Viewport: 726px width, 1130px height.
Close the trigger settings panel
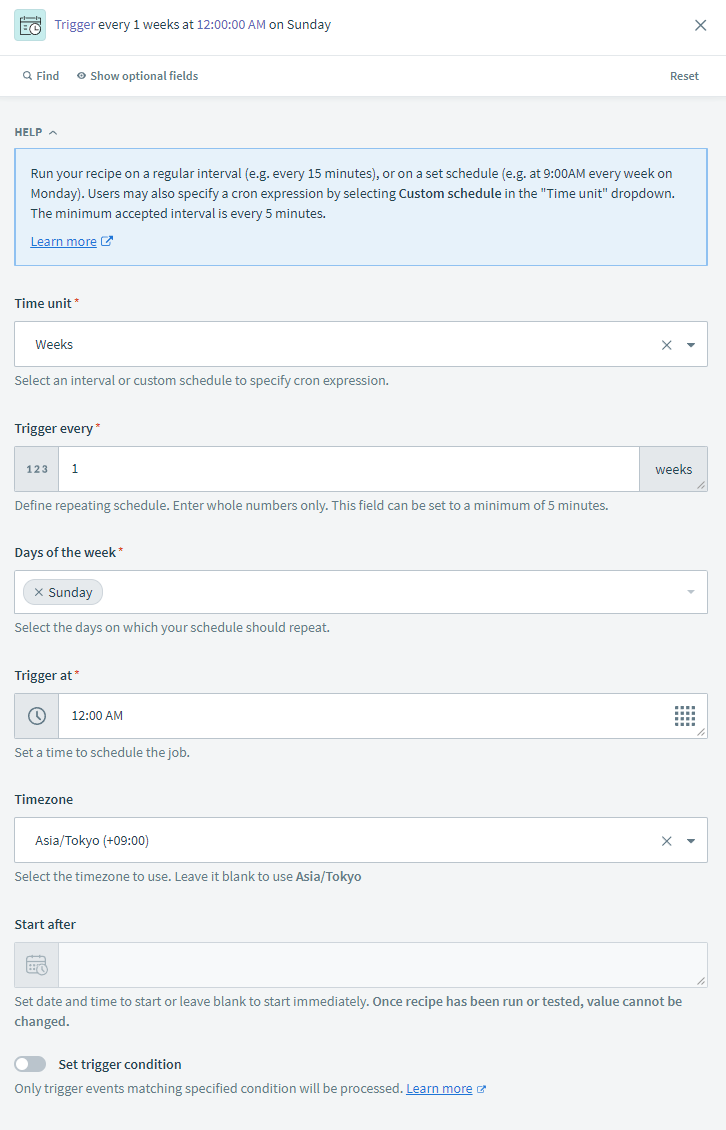pyautogui.click(x=701, y=25)
